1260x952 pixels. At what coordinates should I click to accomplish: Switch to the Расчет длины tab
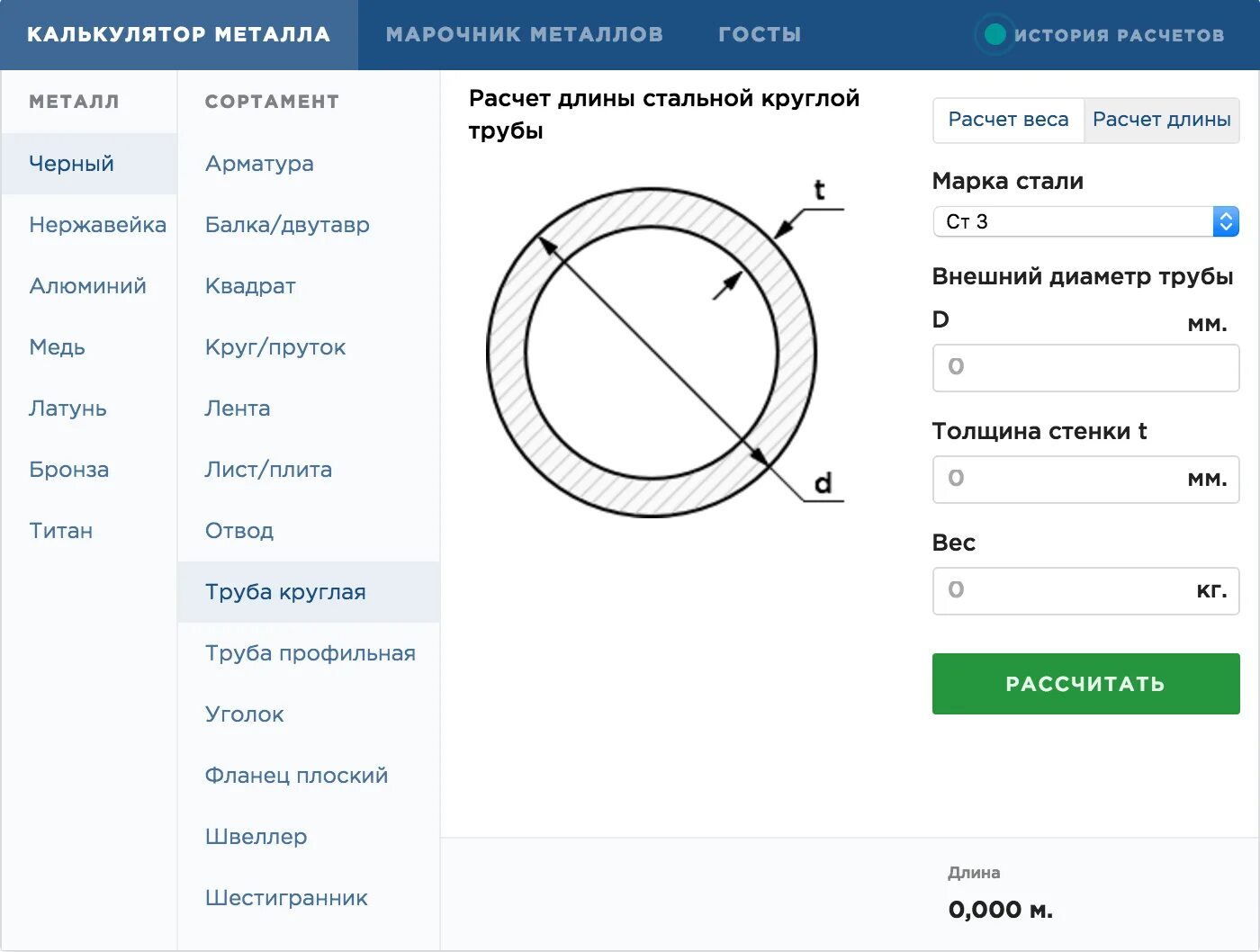coord(1161,120)
